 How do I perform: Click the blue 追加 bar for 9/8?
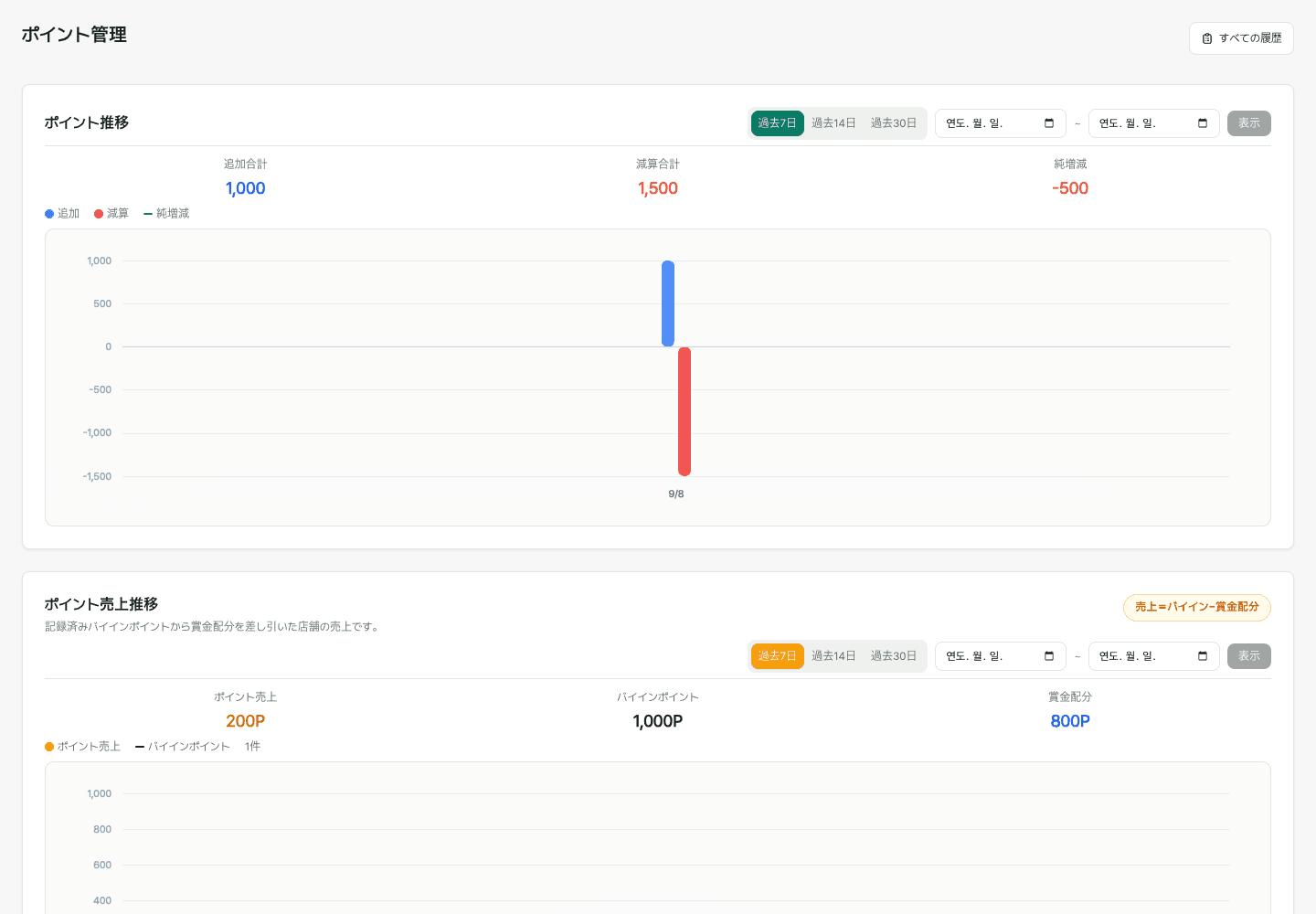click(668, 303)
